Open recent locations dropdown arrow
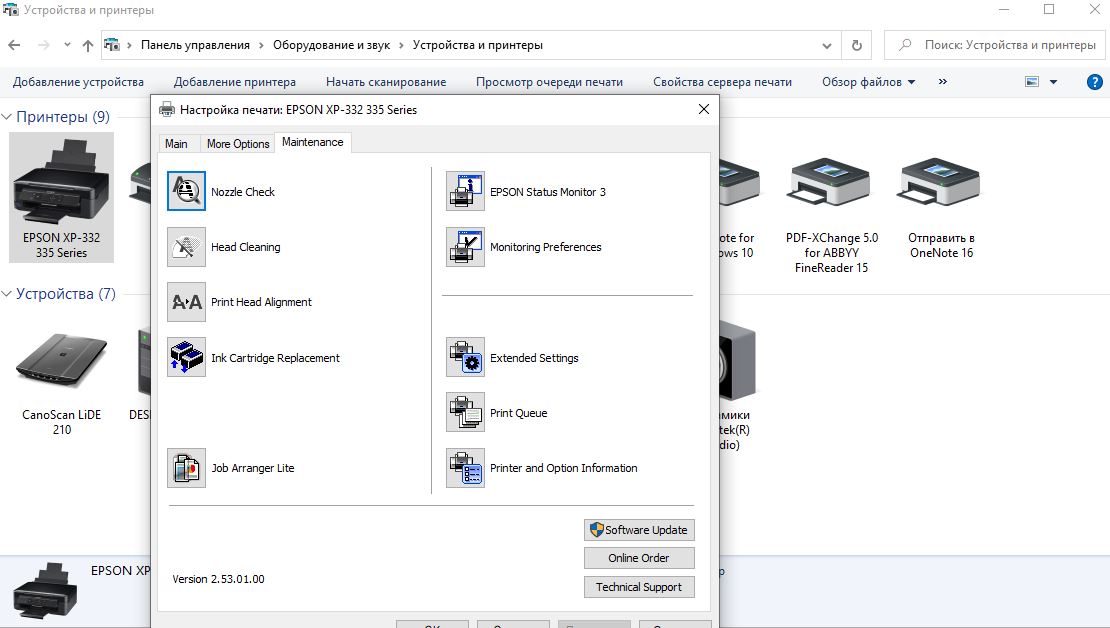Screen dimensions: 1110x628 pyautogui.click(x=67, y=45)
